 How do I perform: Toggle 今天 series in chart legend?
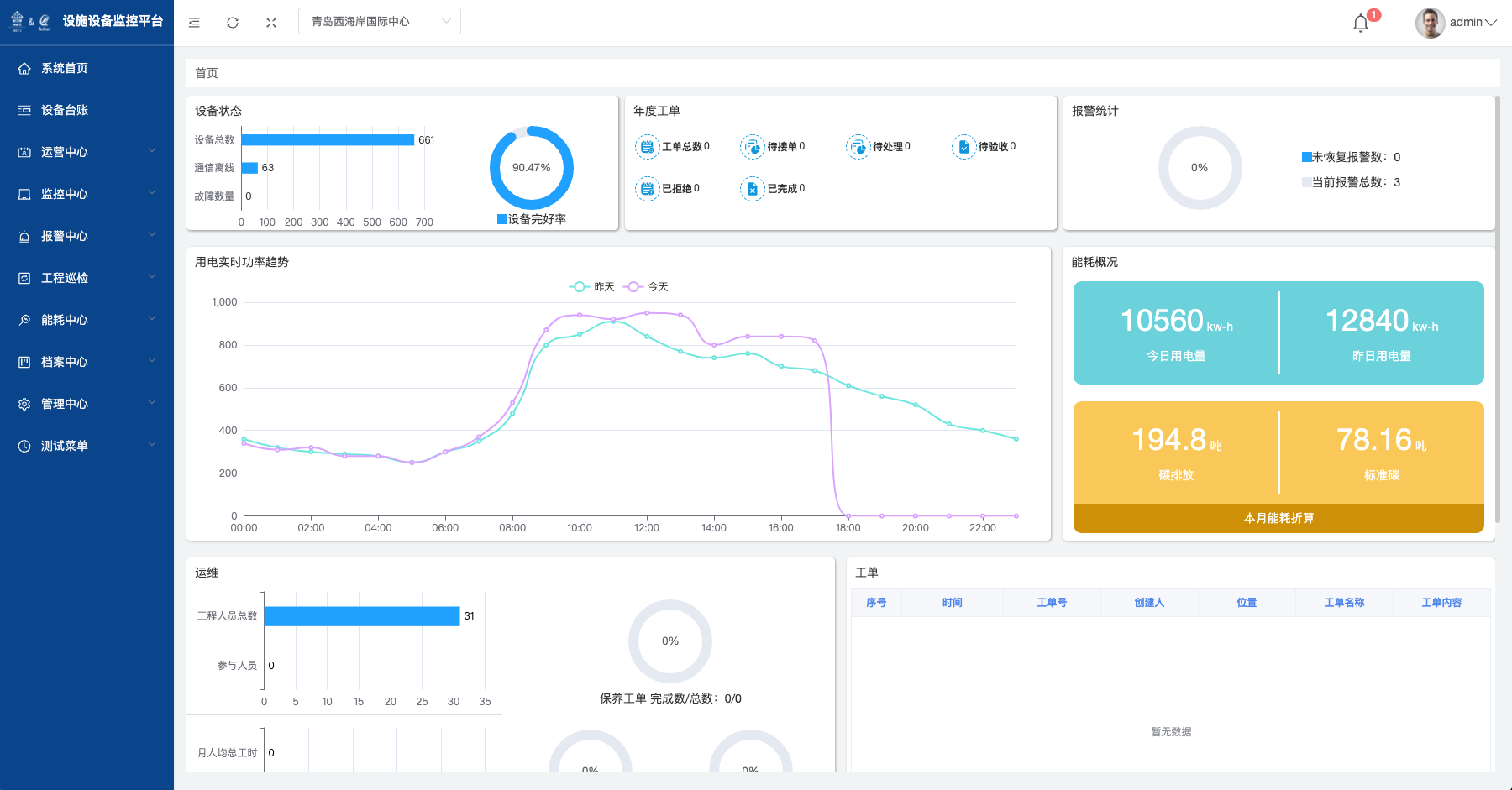(x=646, y=287)
